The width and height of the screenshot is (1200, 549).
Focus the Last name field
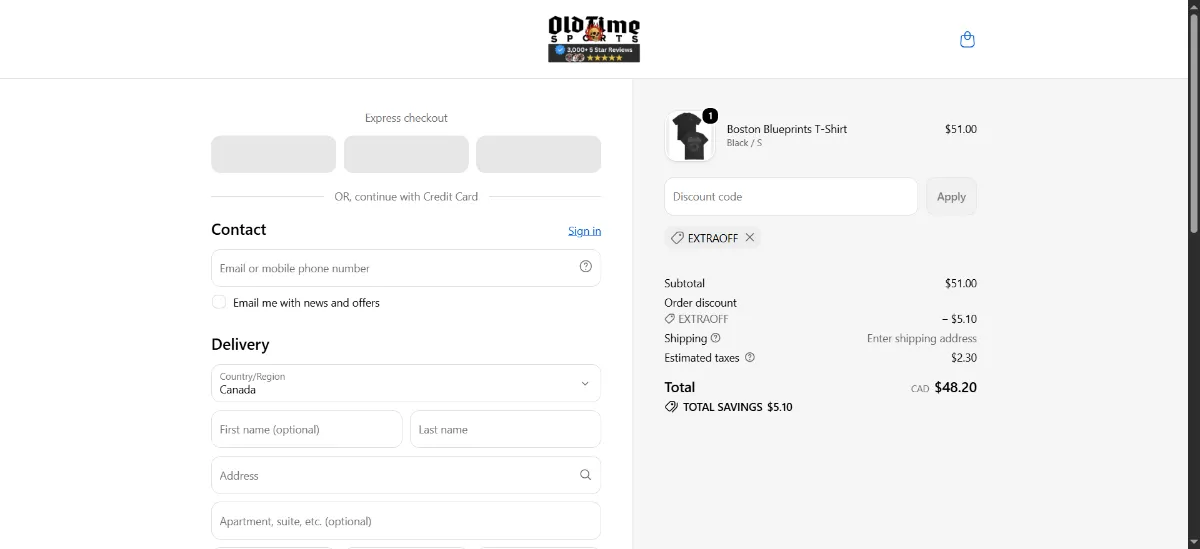click(x=505, y=429)
